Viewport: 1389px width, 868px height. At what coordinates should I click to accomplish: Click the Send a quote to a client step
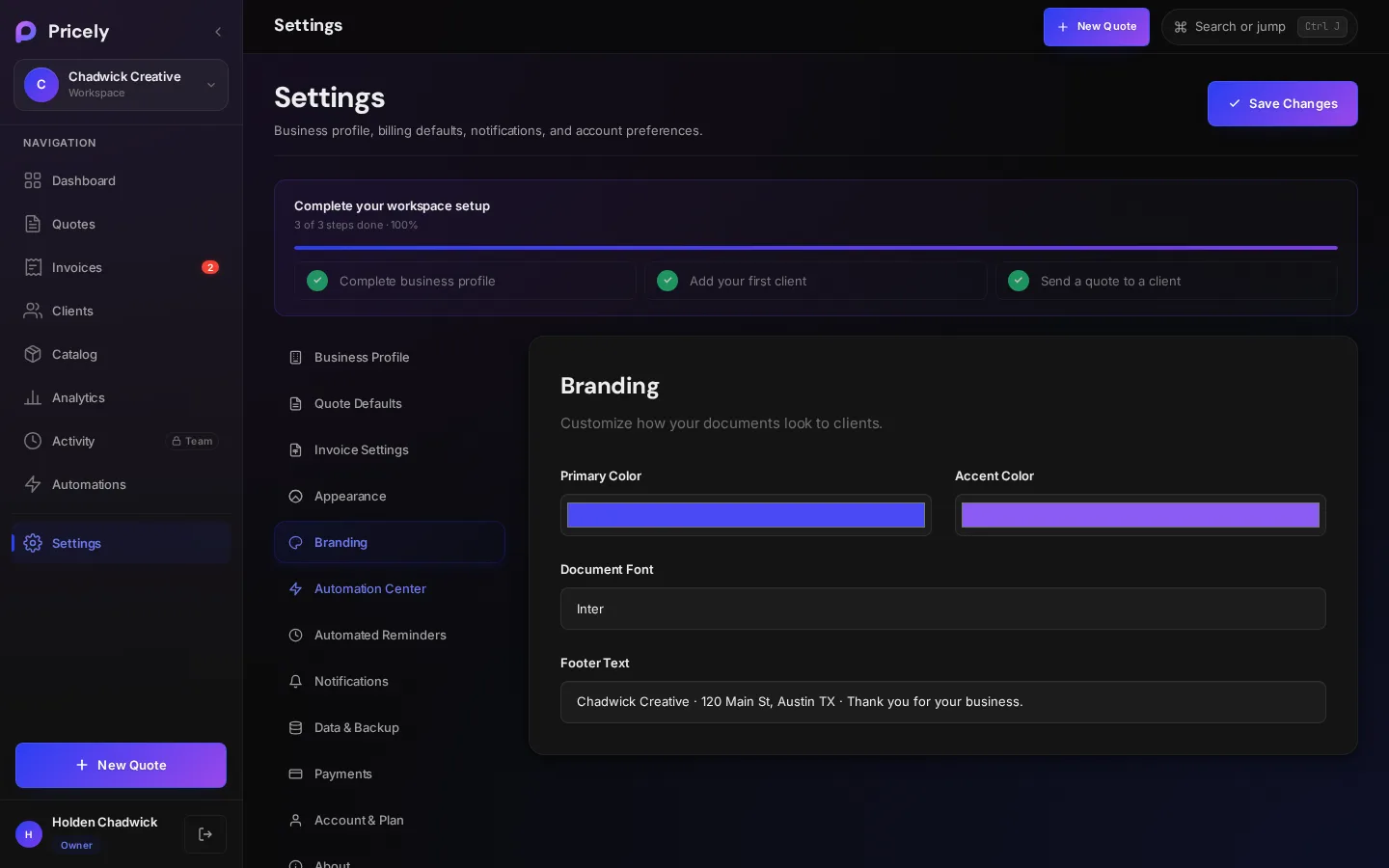point(1166,281)
